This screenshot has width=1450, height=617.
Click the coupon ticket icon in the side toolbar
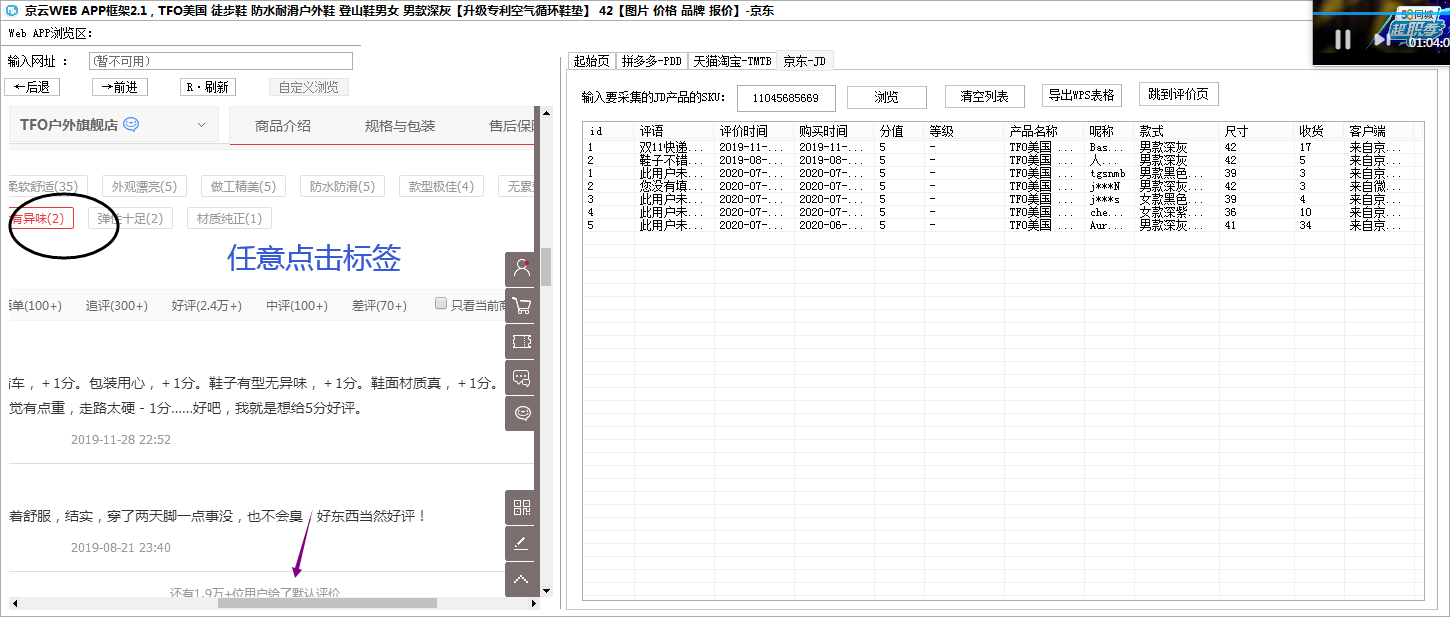point(522,341)
